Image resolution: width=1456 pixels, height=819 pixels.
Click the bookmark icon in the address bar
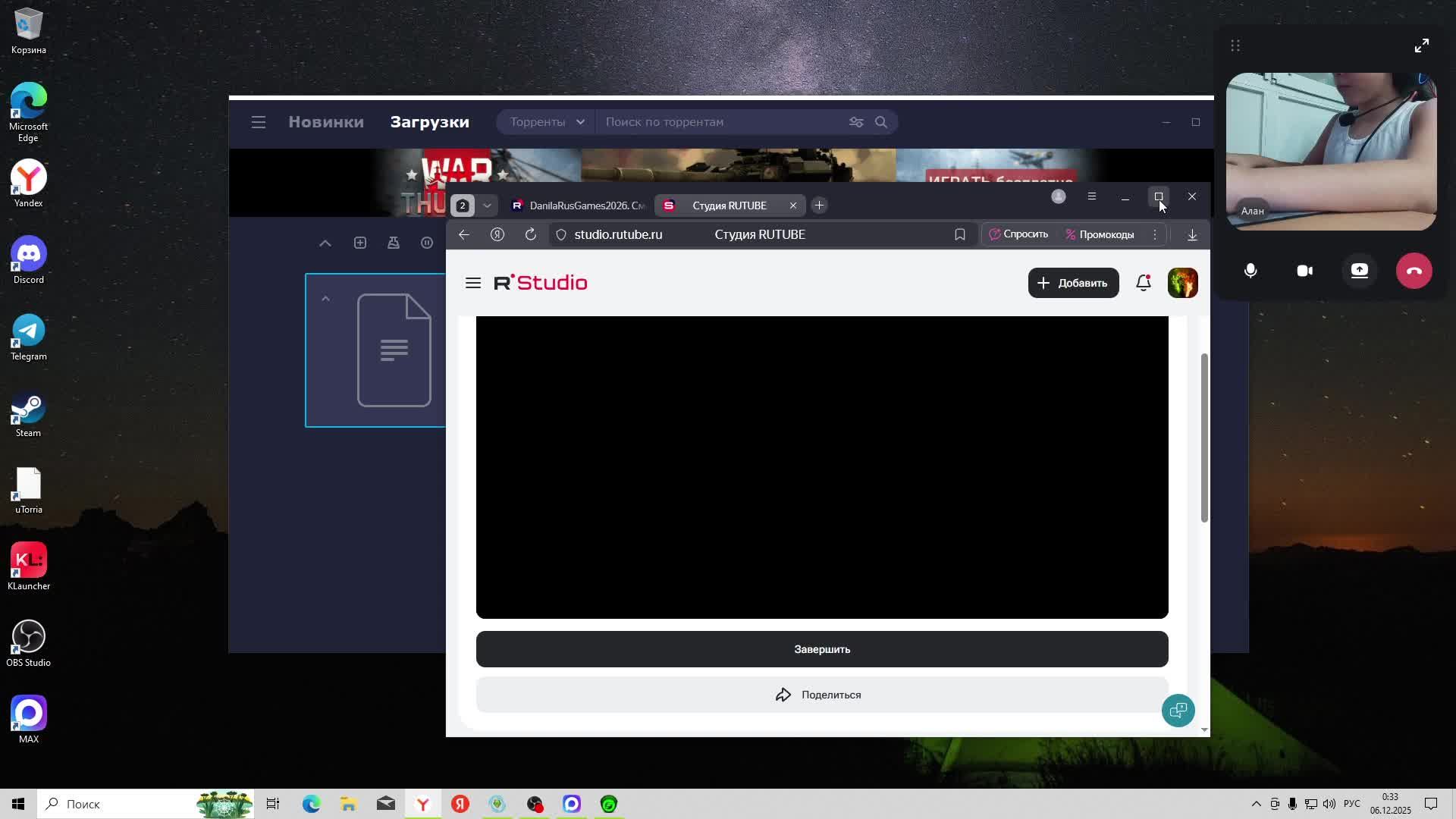959,234
